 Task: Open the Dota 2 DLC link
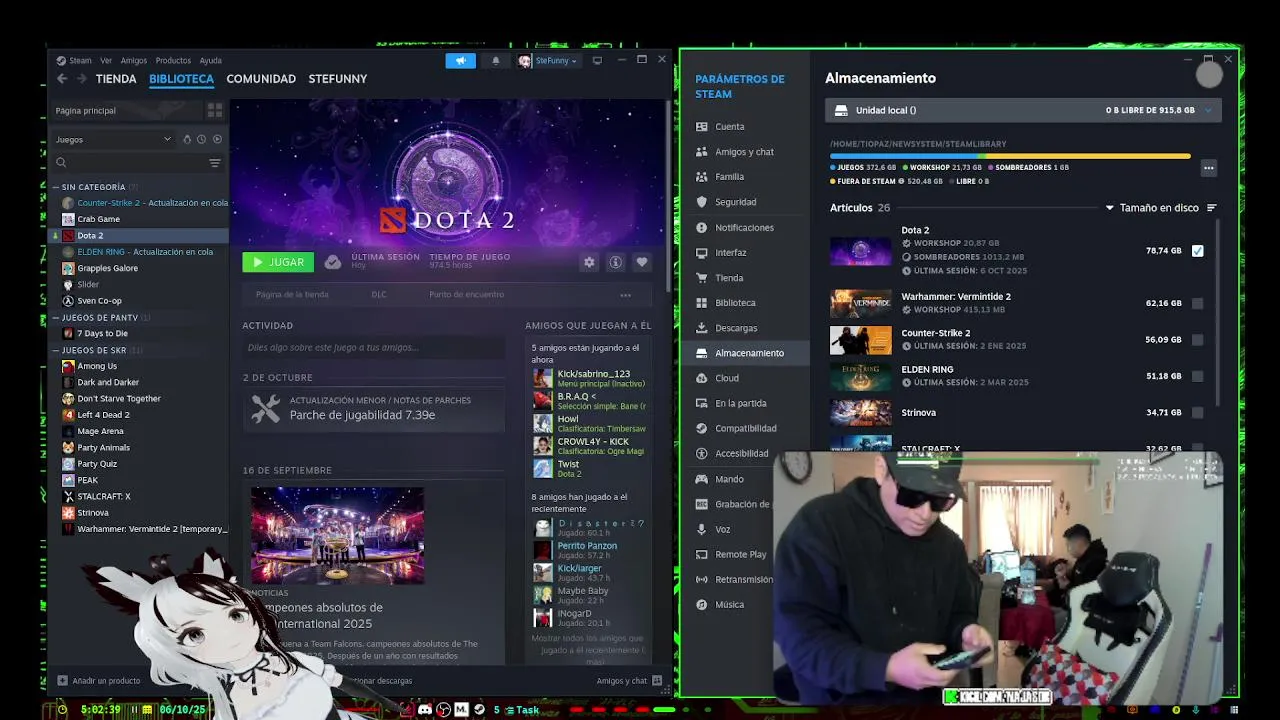379,295
